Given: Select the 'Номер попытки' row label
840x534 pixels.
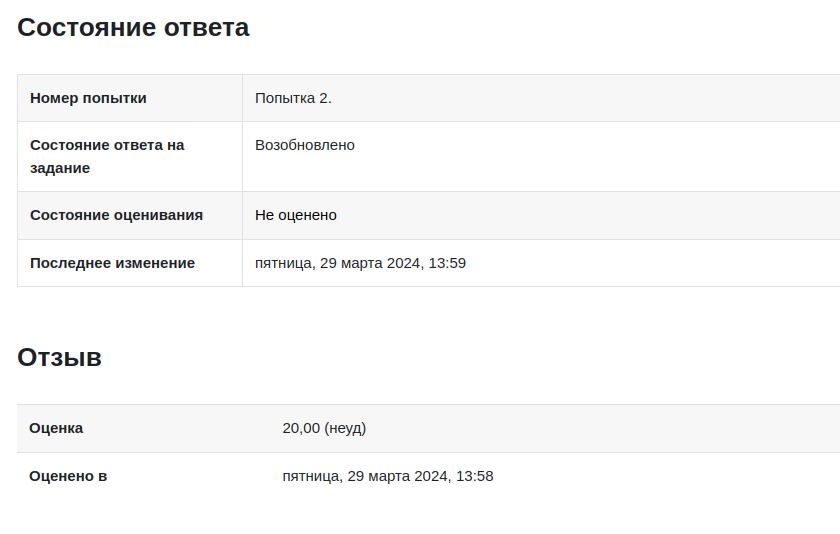Looking at the screenshot, I should 88,98.
